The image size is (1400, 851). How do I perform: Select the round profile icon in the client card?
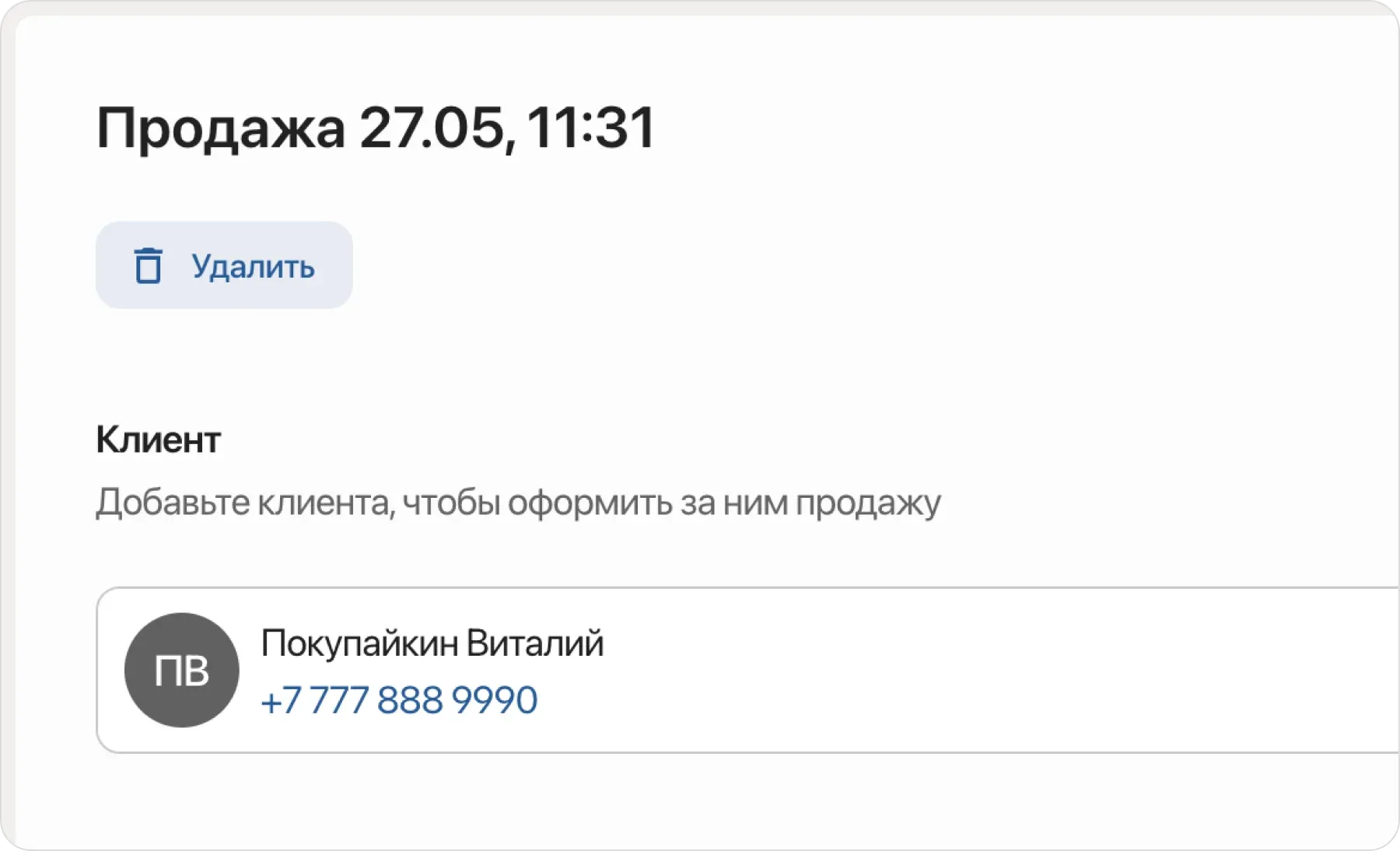click(x=180, y=670)
